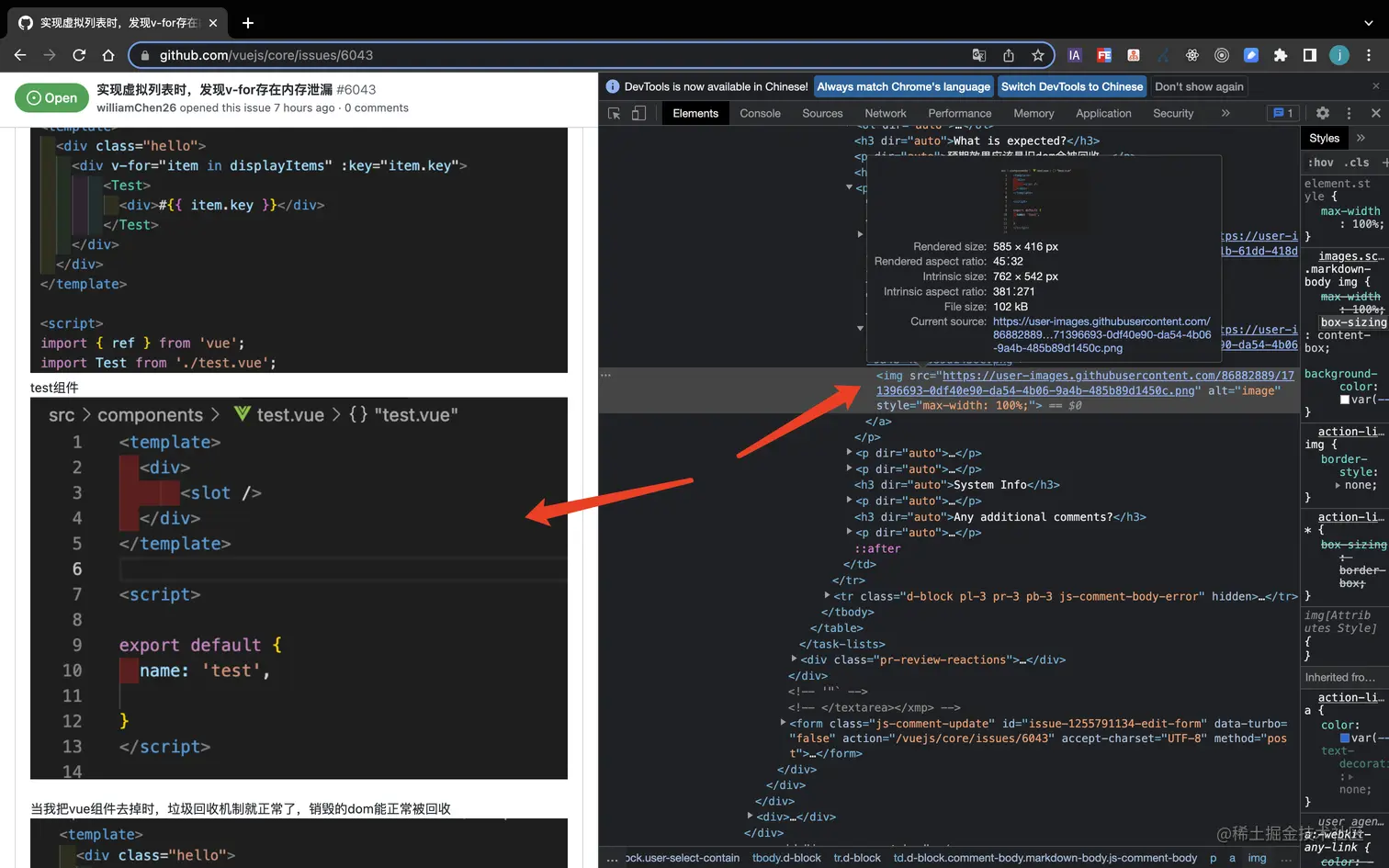
Task: Expand the p node below System Info
Action: 849,500
